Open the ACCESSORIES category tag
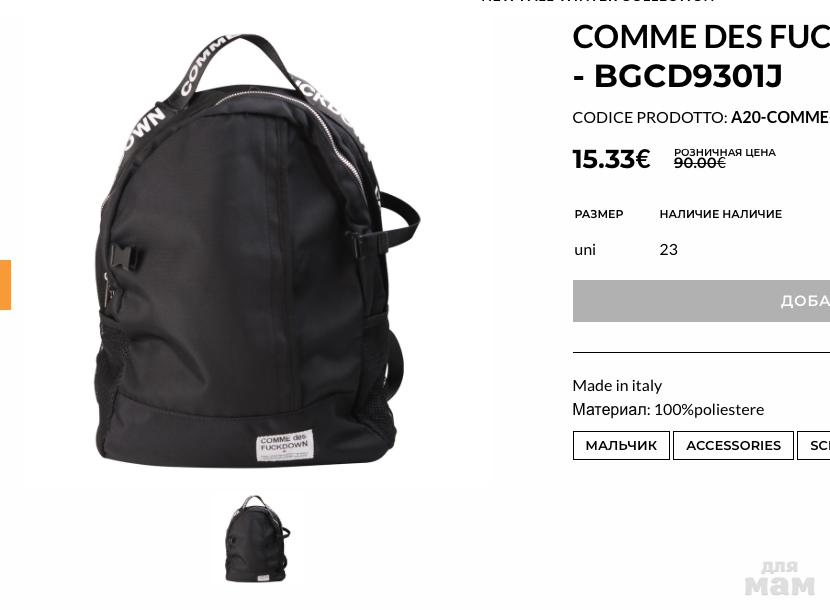Screen dimensions: 830x610 click(733, 445)
